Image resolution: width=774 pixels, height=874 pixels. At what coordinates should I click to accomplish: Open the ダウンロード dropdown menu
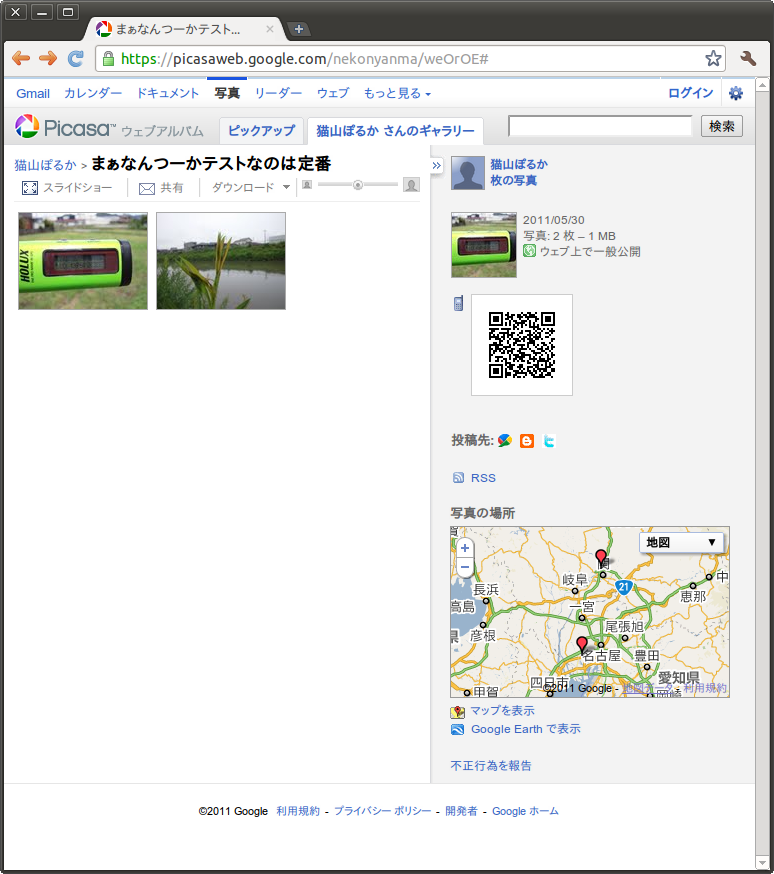pos(251,188)
